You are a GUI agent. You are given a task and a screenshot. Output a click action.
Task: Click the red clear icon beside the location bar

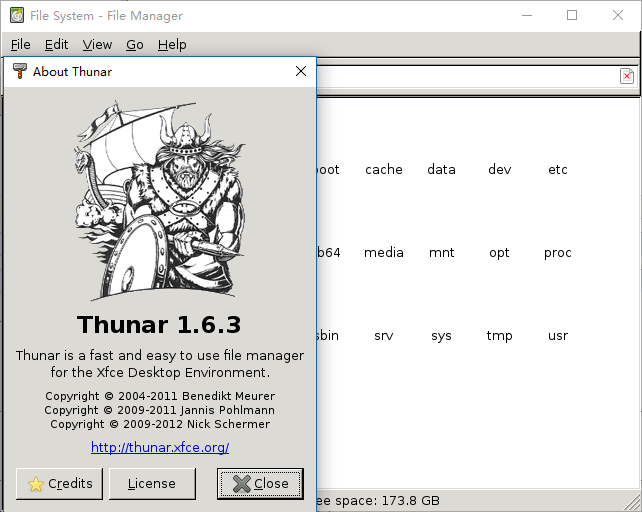pyautogui.click(x=627, y=76)
